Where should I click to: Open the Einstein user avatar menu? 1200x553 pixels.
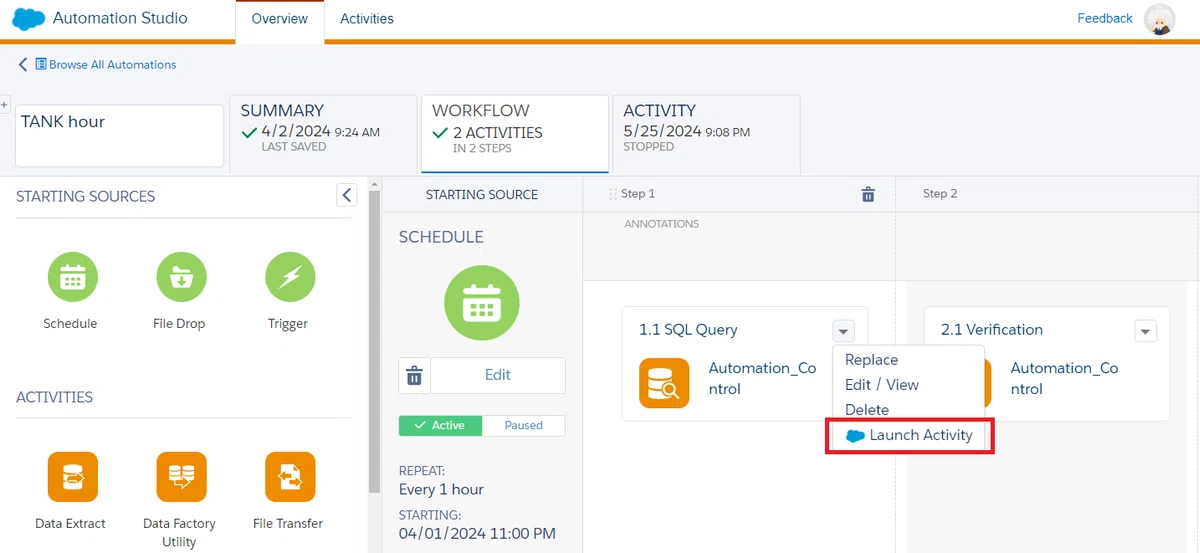coord(1160,20)
